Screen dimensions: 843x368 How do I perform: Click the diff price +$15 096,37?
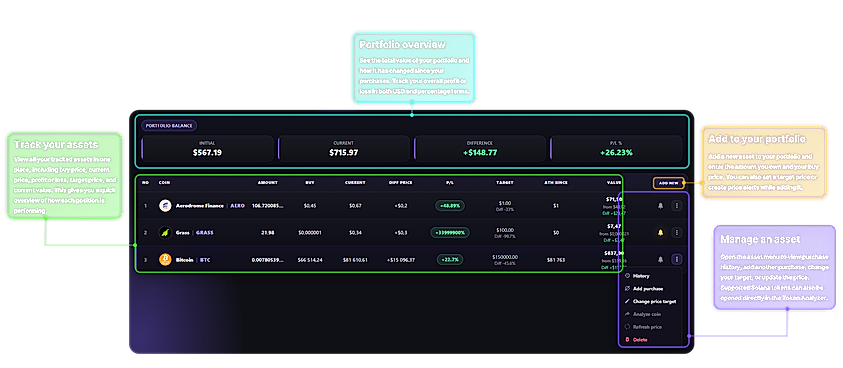pos(401,260)
